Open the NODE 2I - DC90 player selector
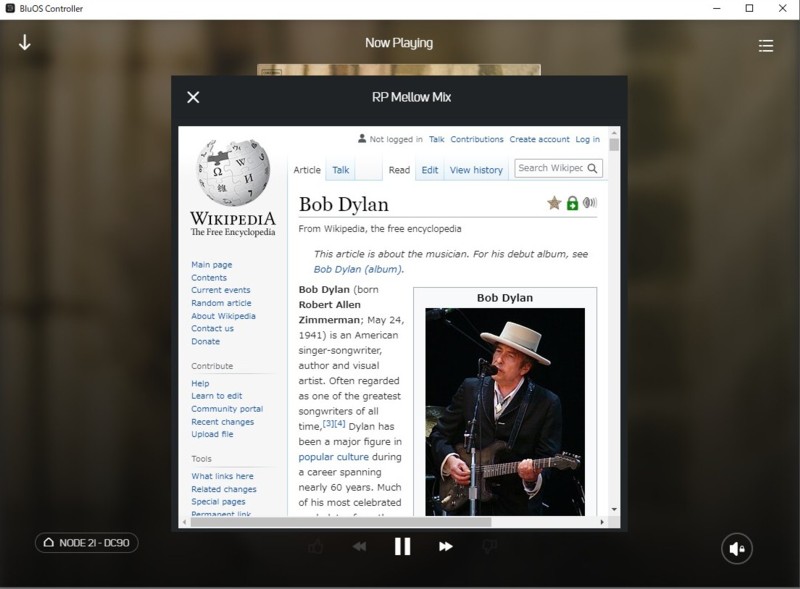This screenshot has height=589, width=800. pyautogui.click(x=87, y=543)
